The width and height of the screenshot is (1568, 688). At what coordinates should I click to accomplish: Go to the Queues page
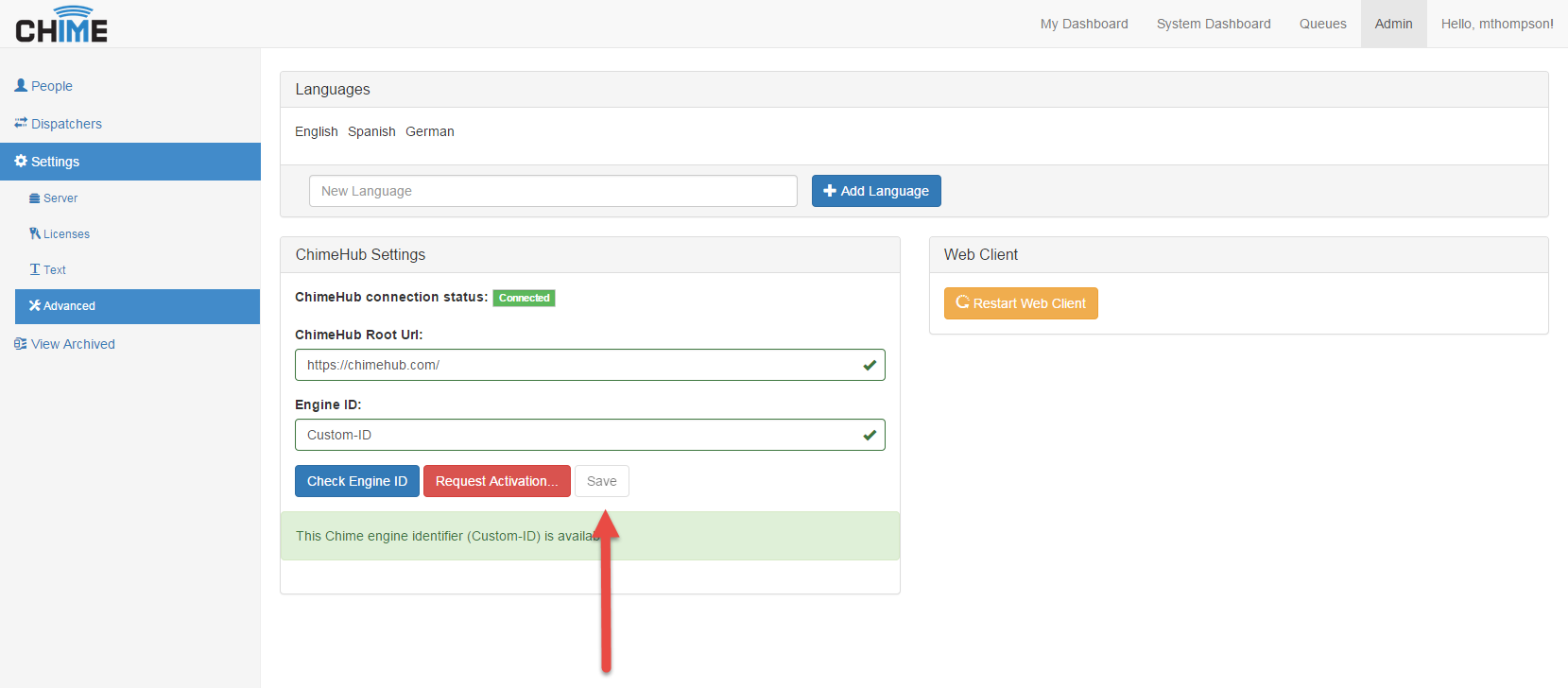point(1323,24)
